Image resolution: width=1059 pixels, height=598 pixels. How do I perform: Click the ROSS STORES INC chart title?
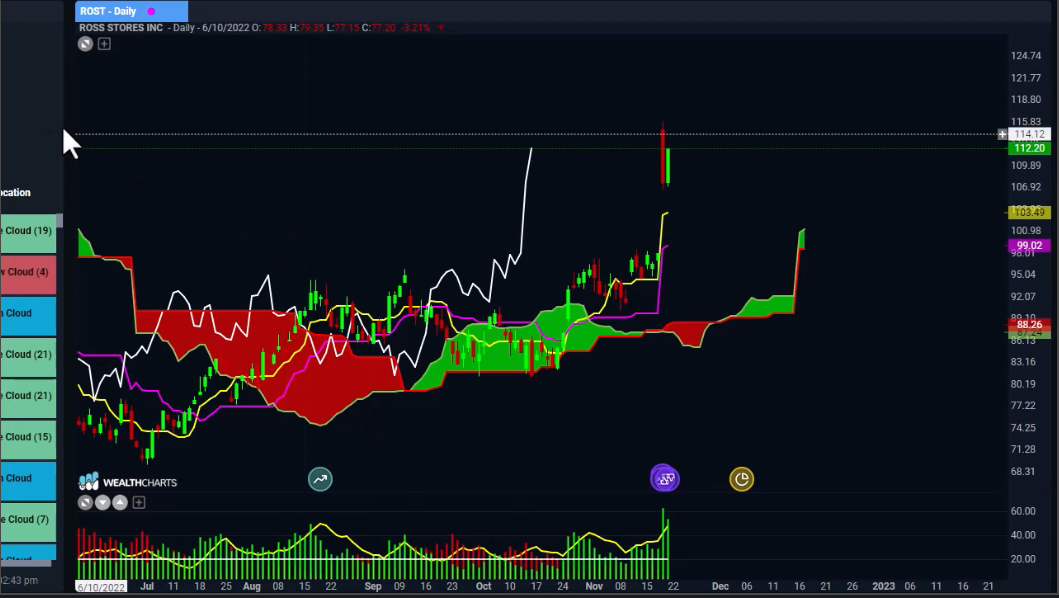tap(121, 28)
